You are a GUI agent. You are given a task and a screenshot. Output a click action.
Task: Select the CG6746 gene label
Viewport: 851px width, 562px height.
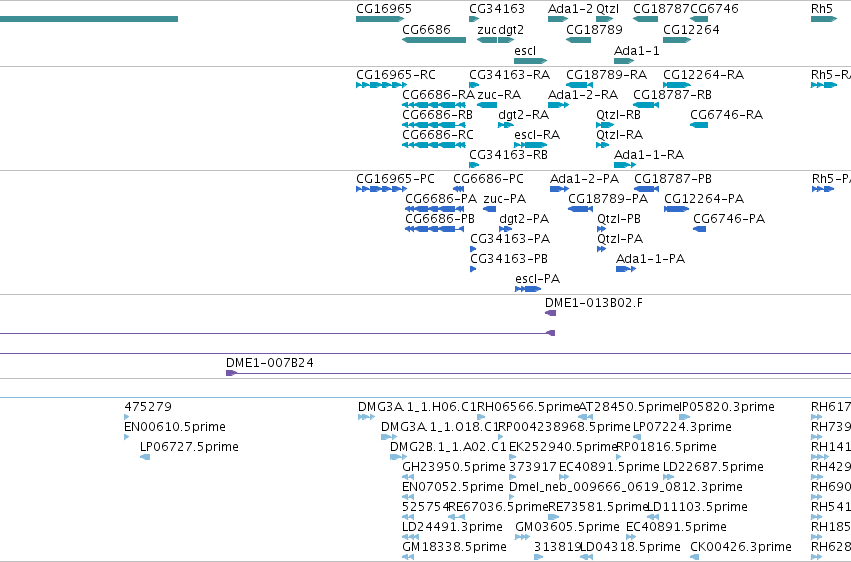(714, 9)
